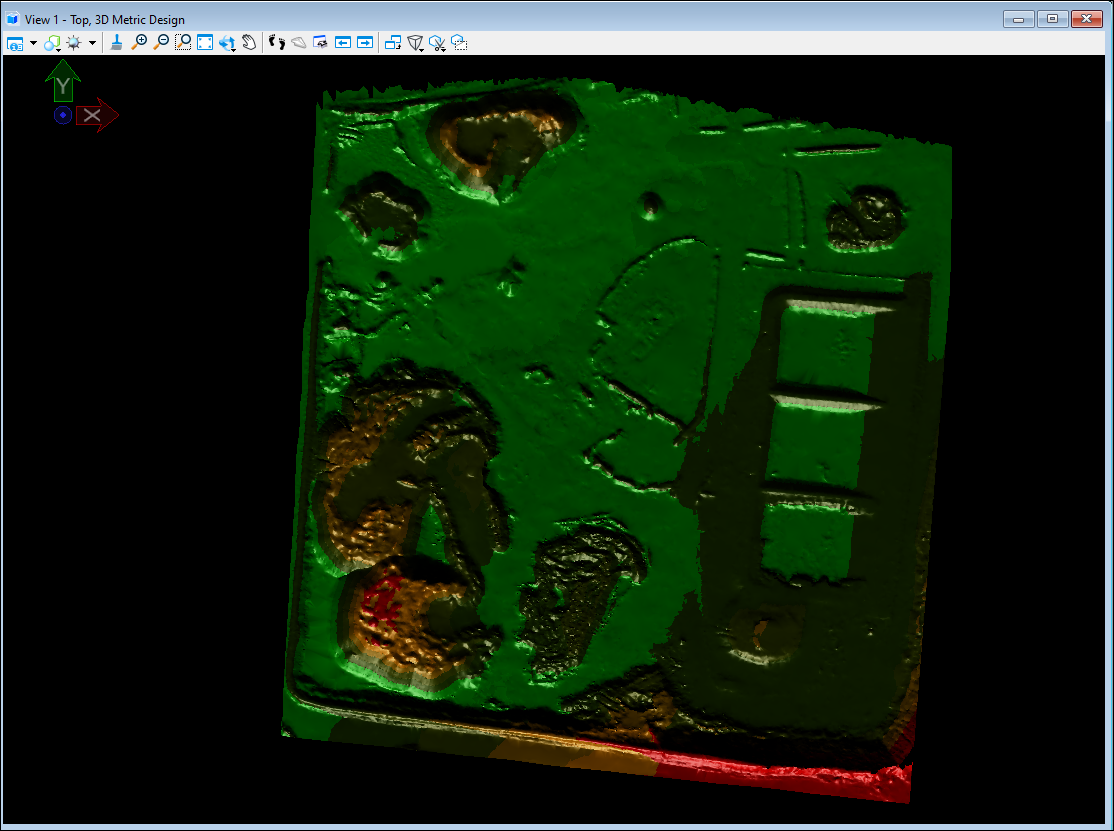Update the view using the paintbrush icon
The width and height of the screenshot is (1114, 831).
[117, 43]
